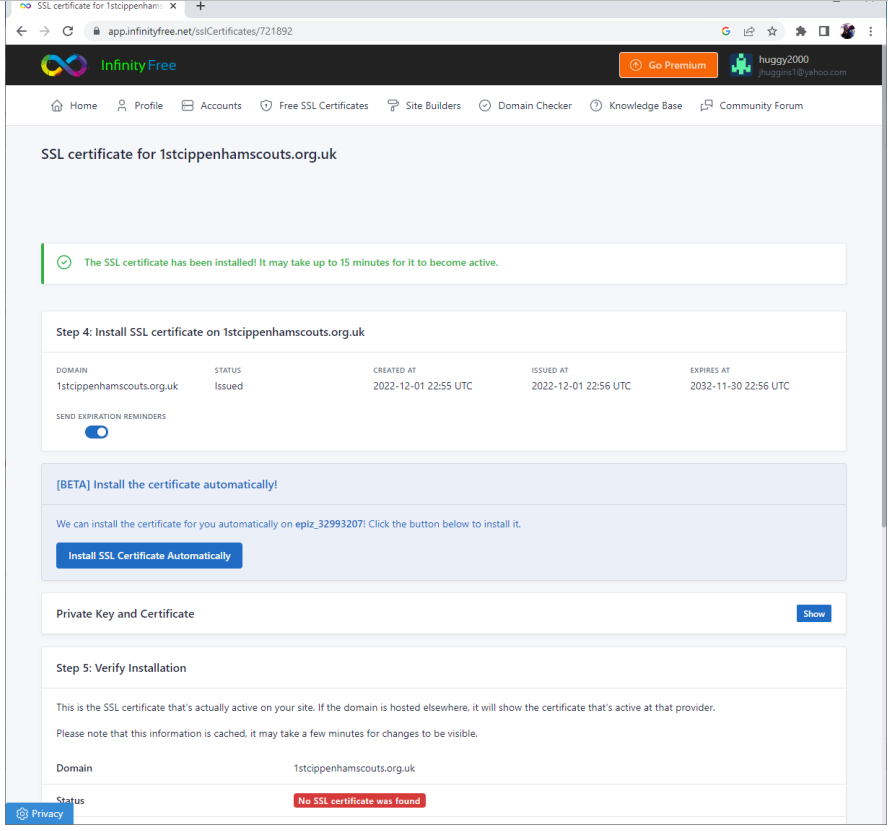Screen dimensions: 888x831
Task: Open the browser side panel icon
Action: click(824, 31)
